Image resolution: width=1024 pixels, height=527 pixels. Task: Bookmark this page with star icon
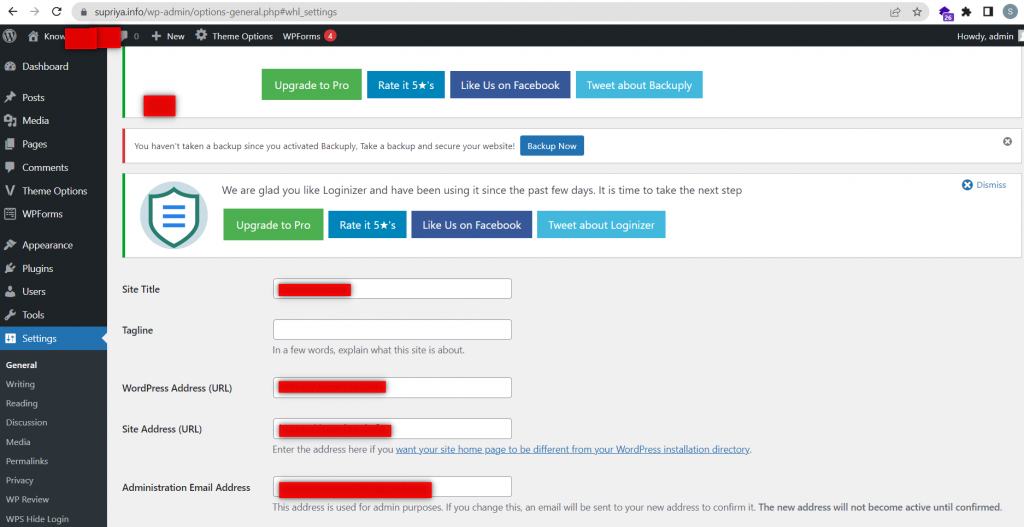[917, 12]
